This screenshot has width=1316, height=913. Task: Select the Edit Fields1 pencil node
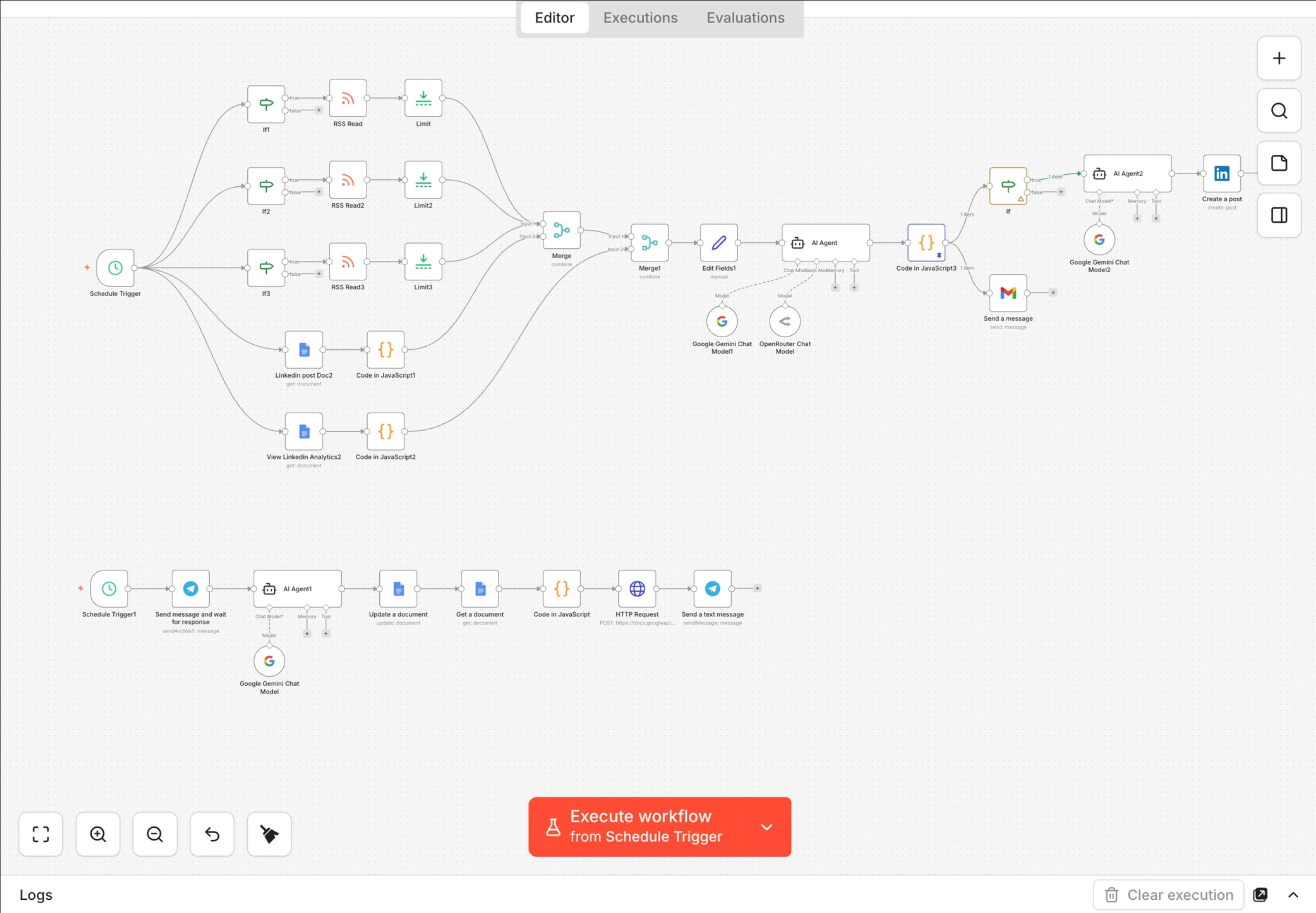pyautogui.click(x=718, y=243)
